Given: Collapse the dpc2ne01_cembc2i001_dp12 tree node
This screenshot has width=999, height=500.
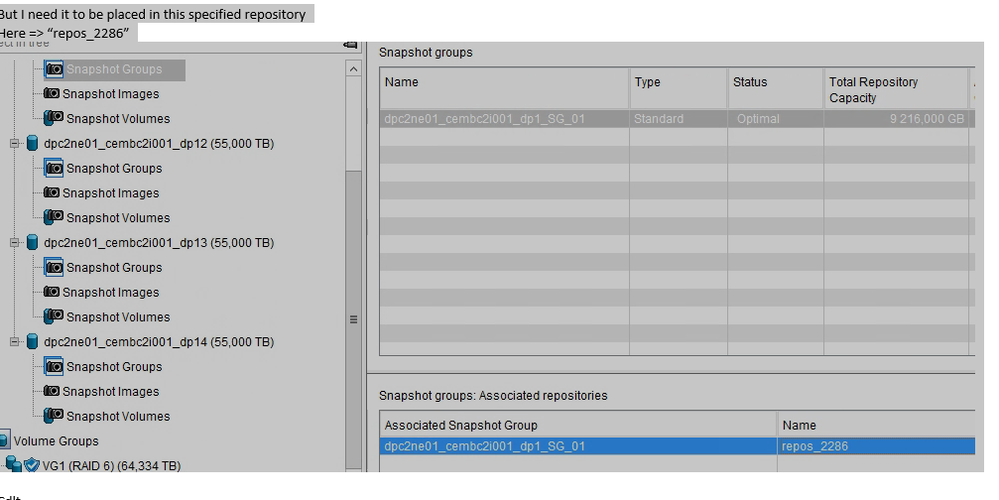Looking at the screenshot, I should point(15,144).
